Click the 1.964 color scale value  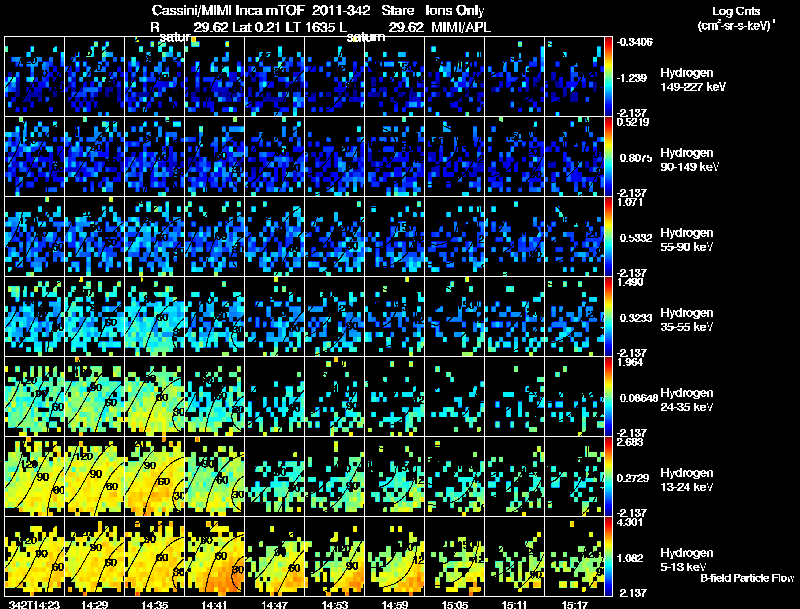pyautogui.click(x=630, y=362)
